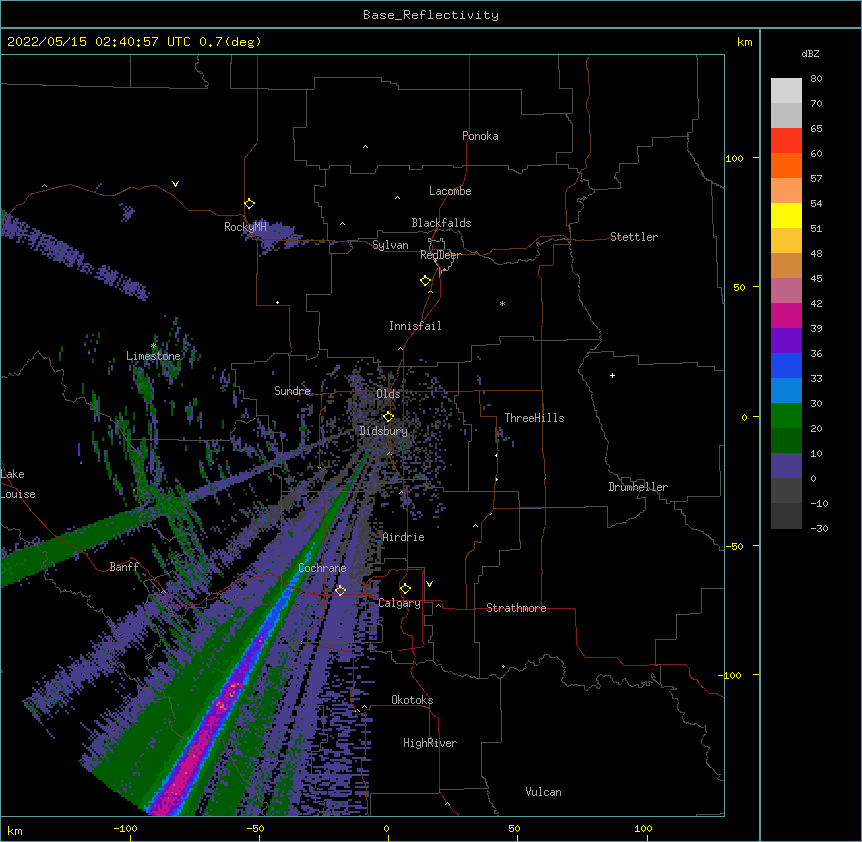
Task: Click the km unit label at bottom left
Action: tap(15, 830)
